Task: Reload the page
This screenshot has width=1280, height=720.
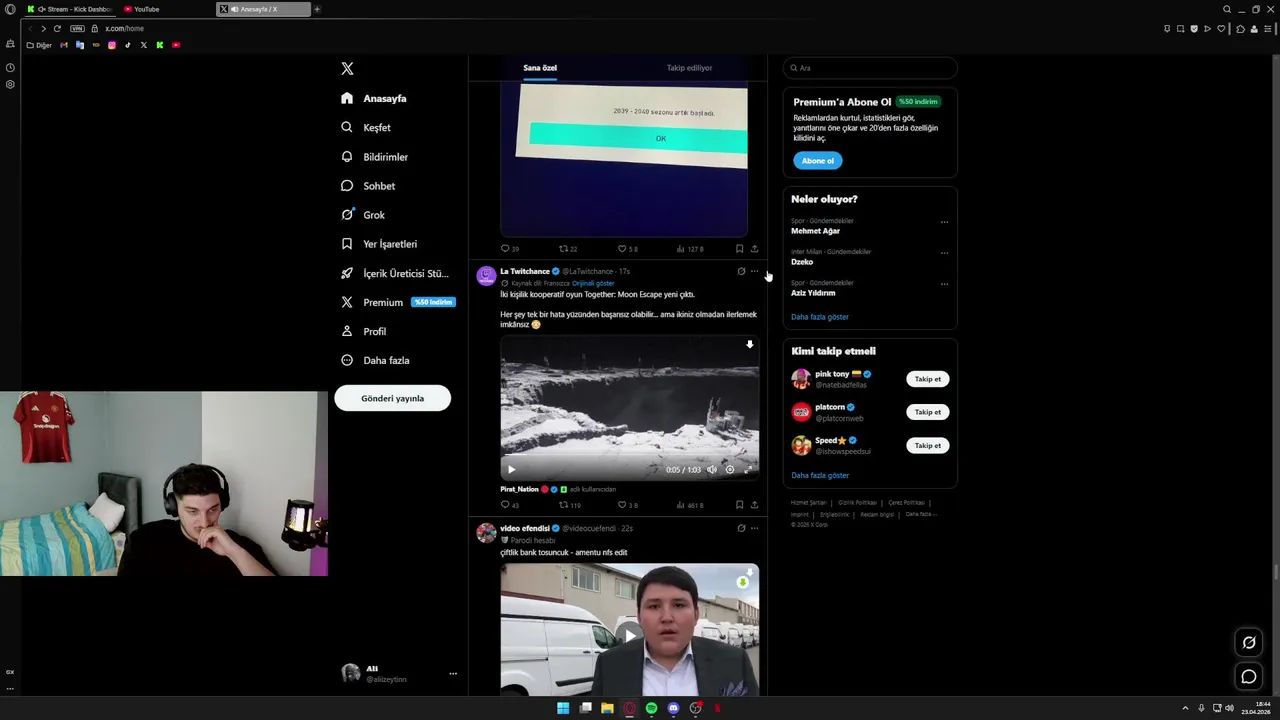Action: coord(57,28)
